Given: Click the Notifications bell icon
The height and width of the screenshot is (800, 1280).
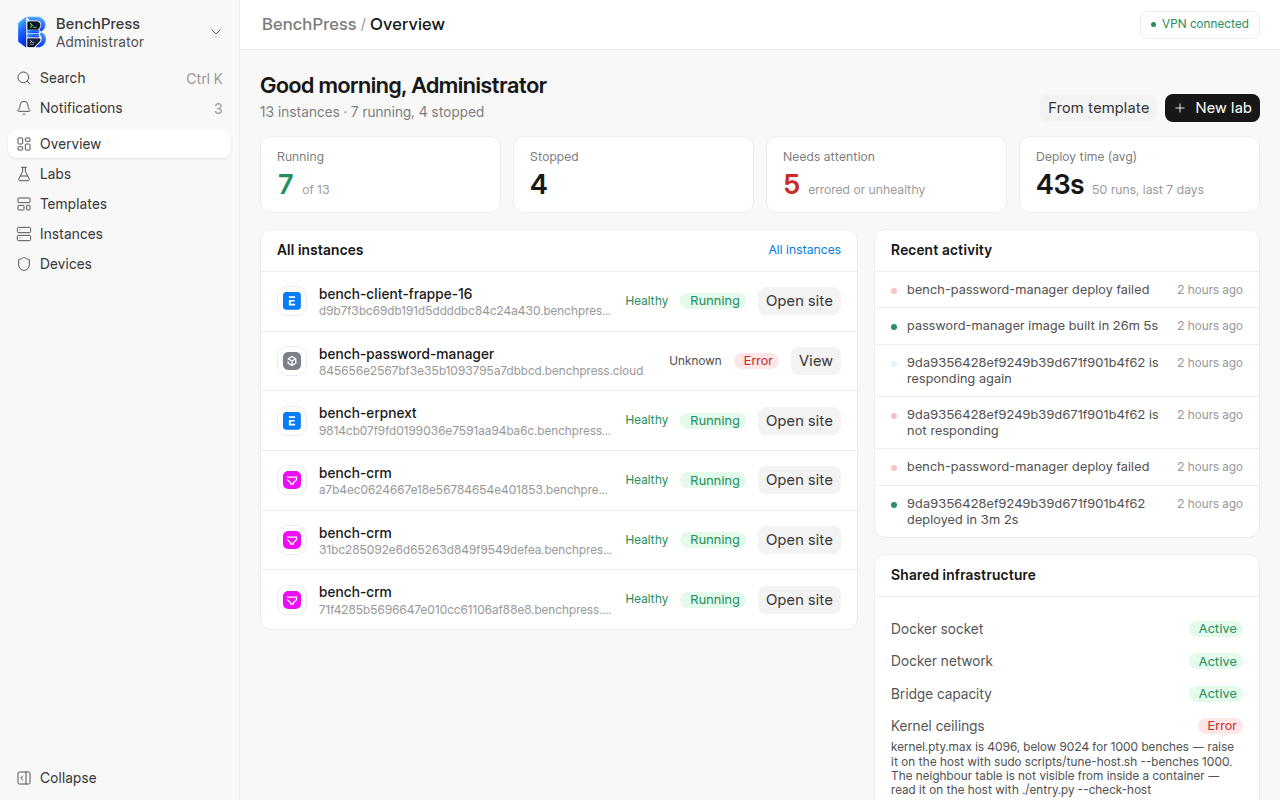Looking at the screenshot, I should (x=24, y=108).
